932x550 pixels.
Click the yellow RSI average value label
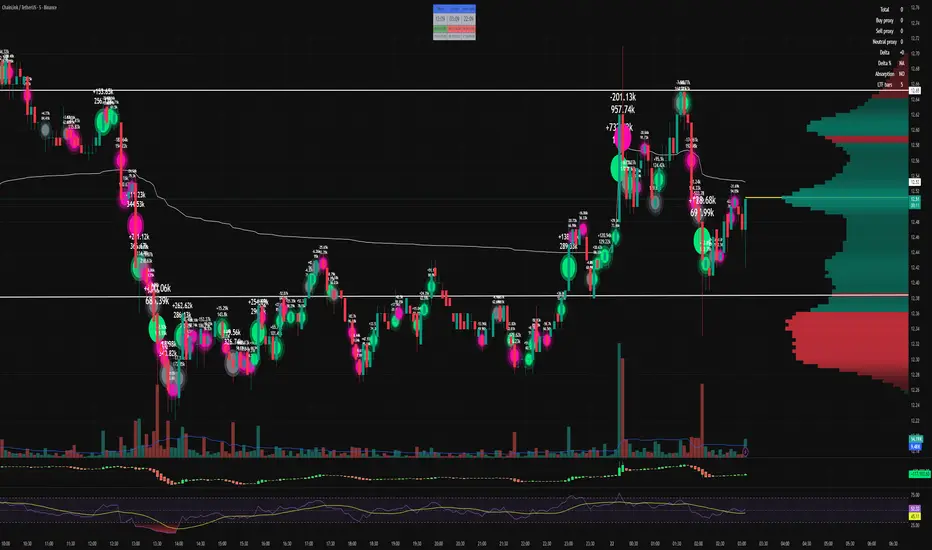915,516
